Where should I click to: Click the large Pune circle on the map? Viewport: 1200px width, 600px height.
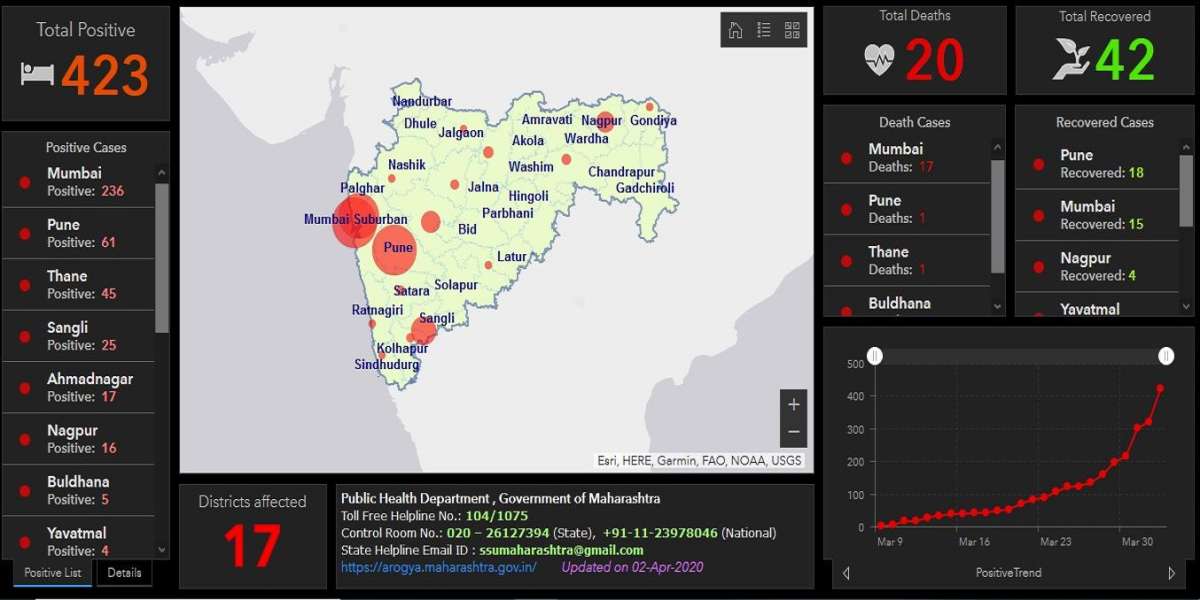click(x=394, y=250)
